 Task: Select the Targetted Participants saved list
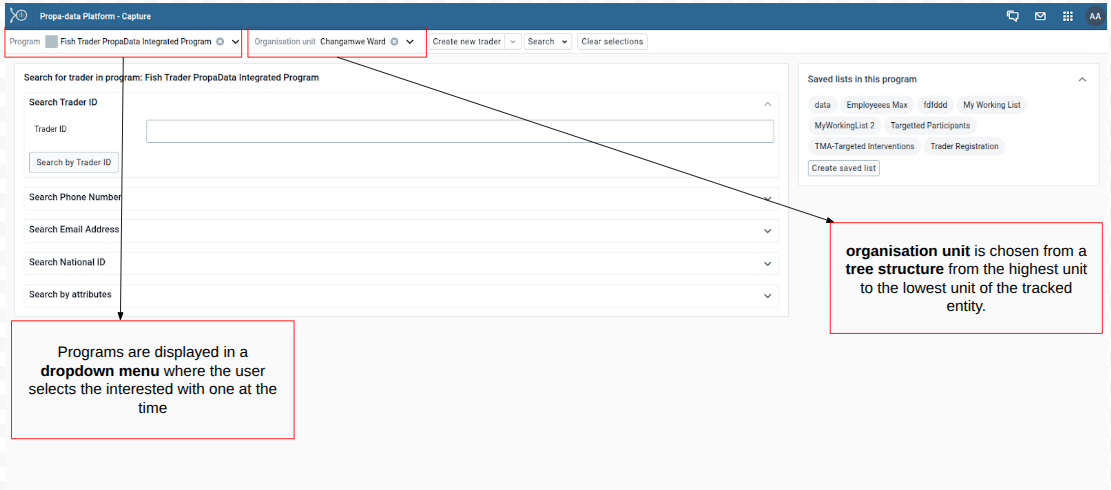tap(929, 126)
